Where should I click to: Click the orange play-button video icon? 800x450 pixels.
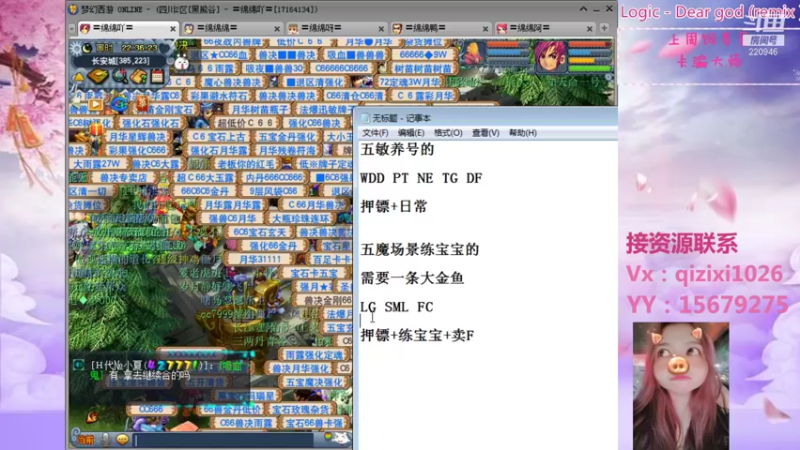(95, 105)
